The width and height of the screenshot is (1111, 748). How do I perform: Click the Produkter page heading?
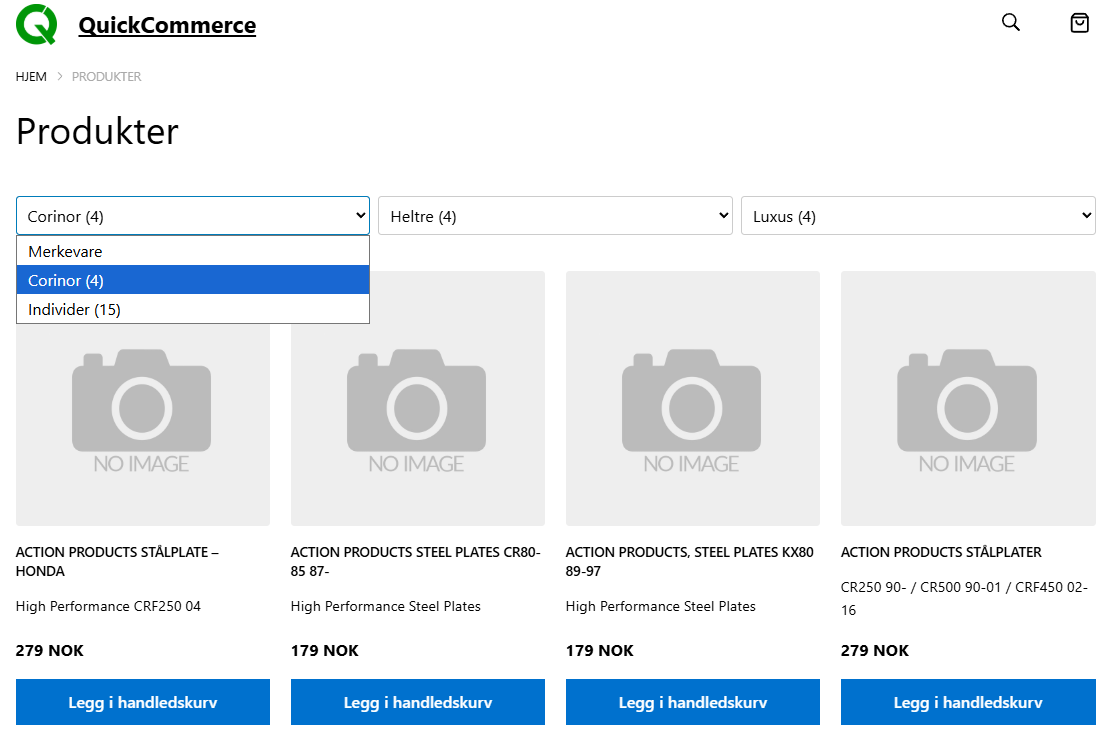(98, 132)
